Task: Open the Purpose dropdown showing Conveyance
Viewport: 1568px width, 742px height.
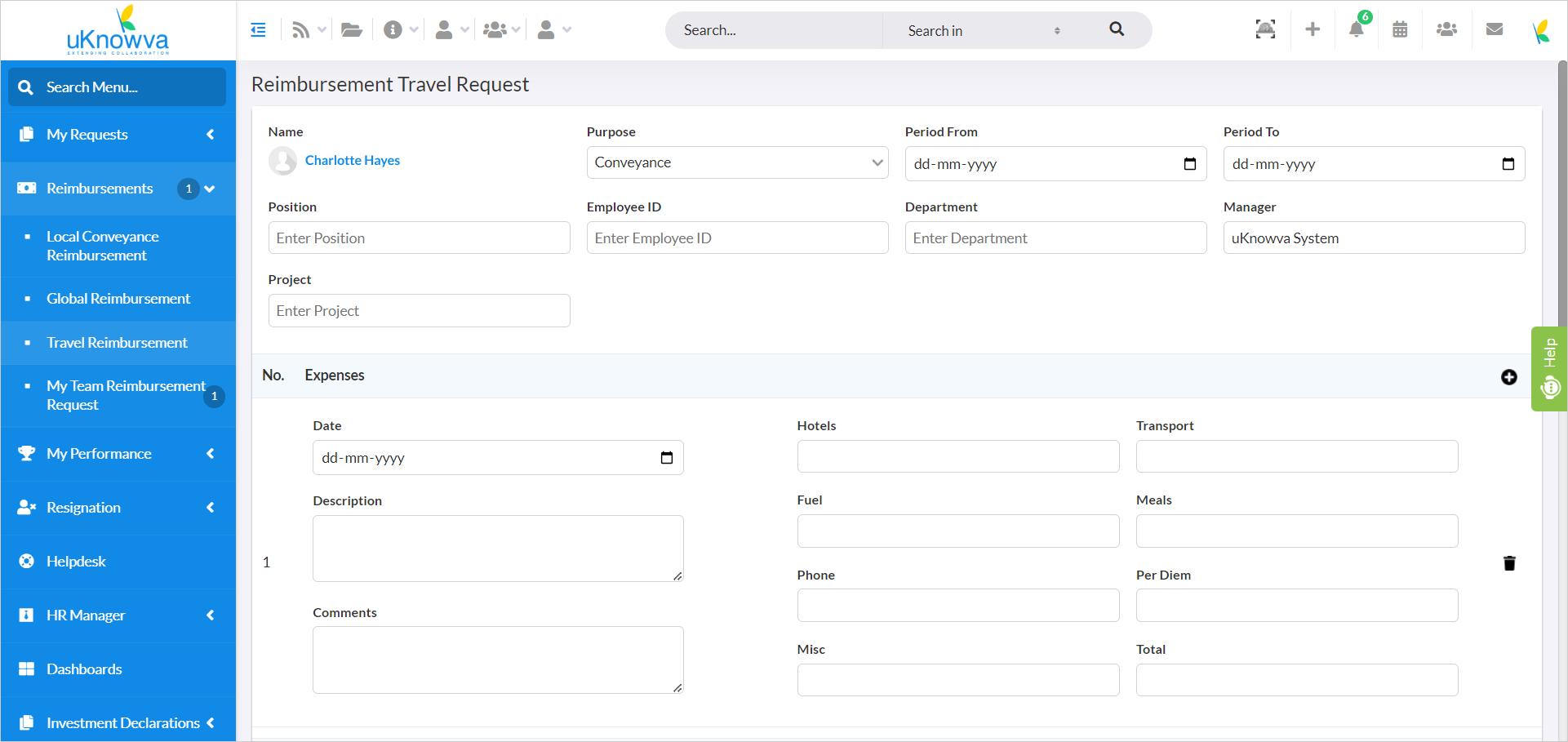Action: click(737, 162)
